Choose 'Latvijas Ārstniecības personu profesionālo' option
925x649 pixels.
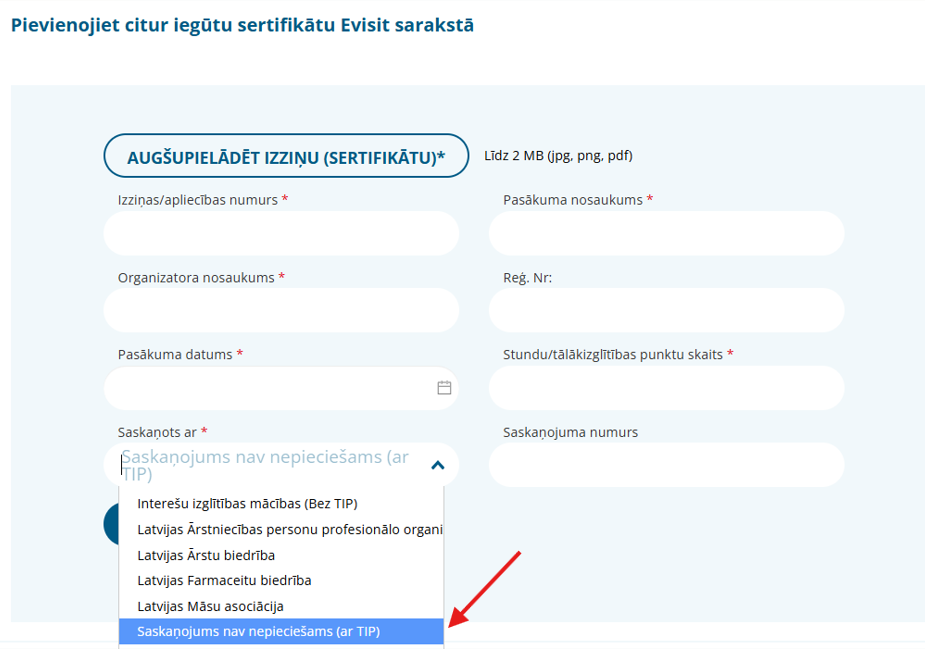point(289,529)
